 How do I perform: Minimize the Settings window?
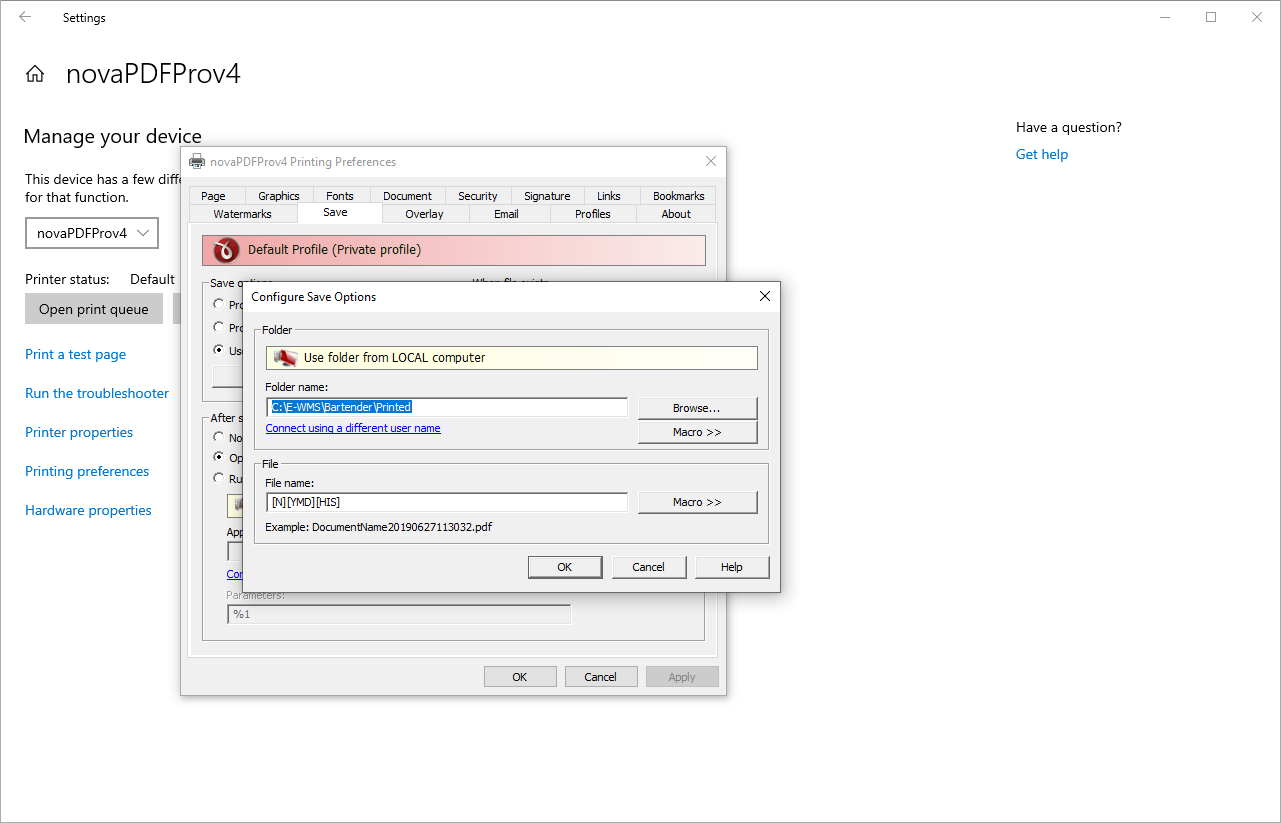pyautogui.click(x=1164, y=17)
